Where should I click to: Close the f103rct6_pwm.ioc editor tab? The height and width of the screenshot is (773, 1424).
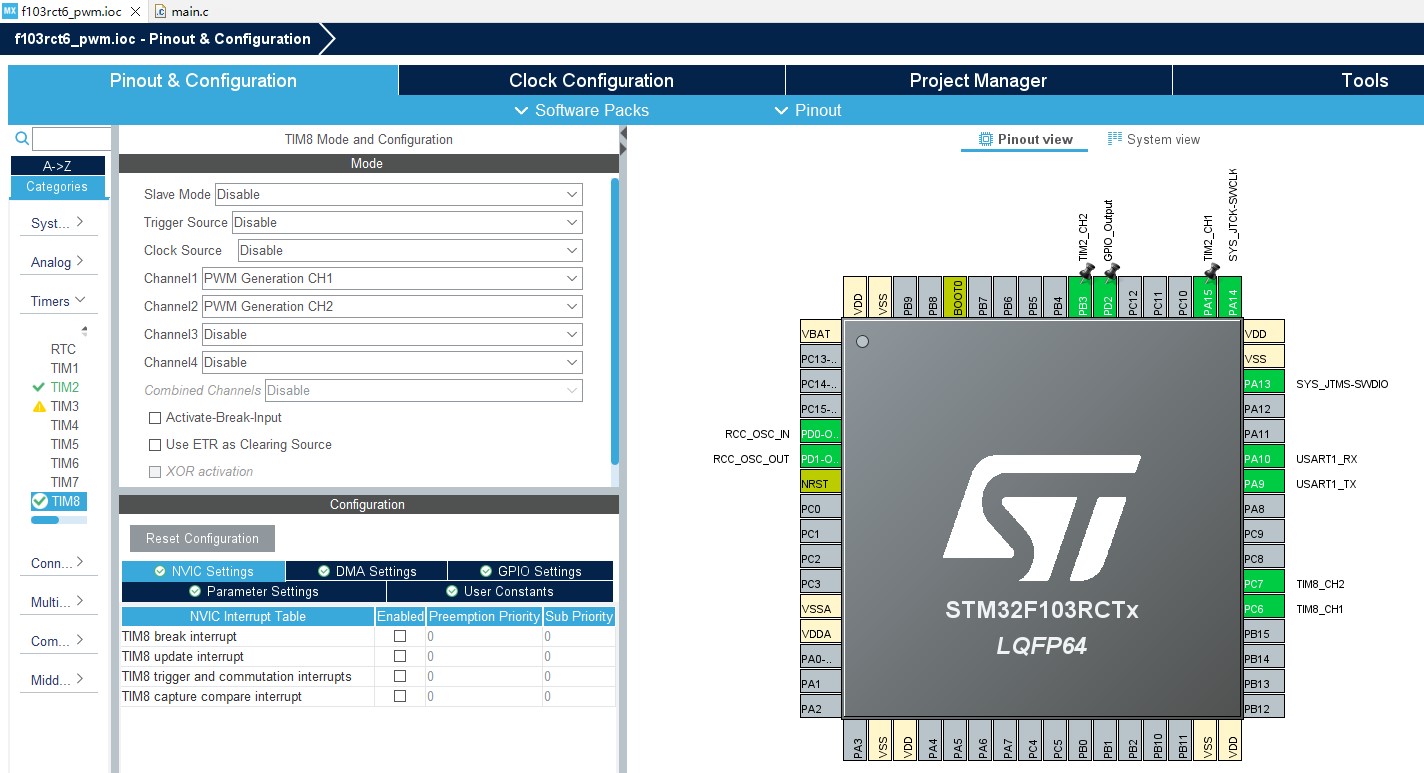pyautogui.click(x=136, y=11)
